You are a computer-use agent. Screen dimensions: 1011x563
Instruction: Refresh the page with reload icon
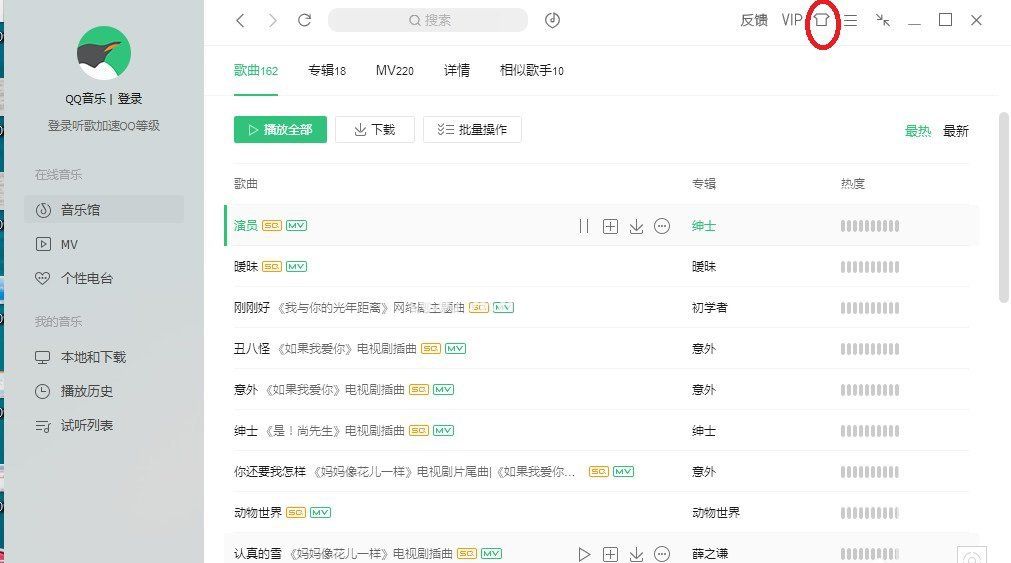[304, 20]
